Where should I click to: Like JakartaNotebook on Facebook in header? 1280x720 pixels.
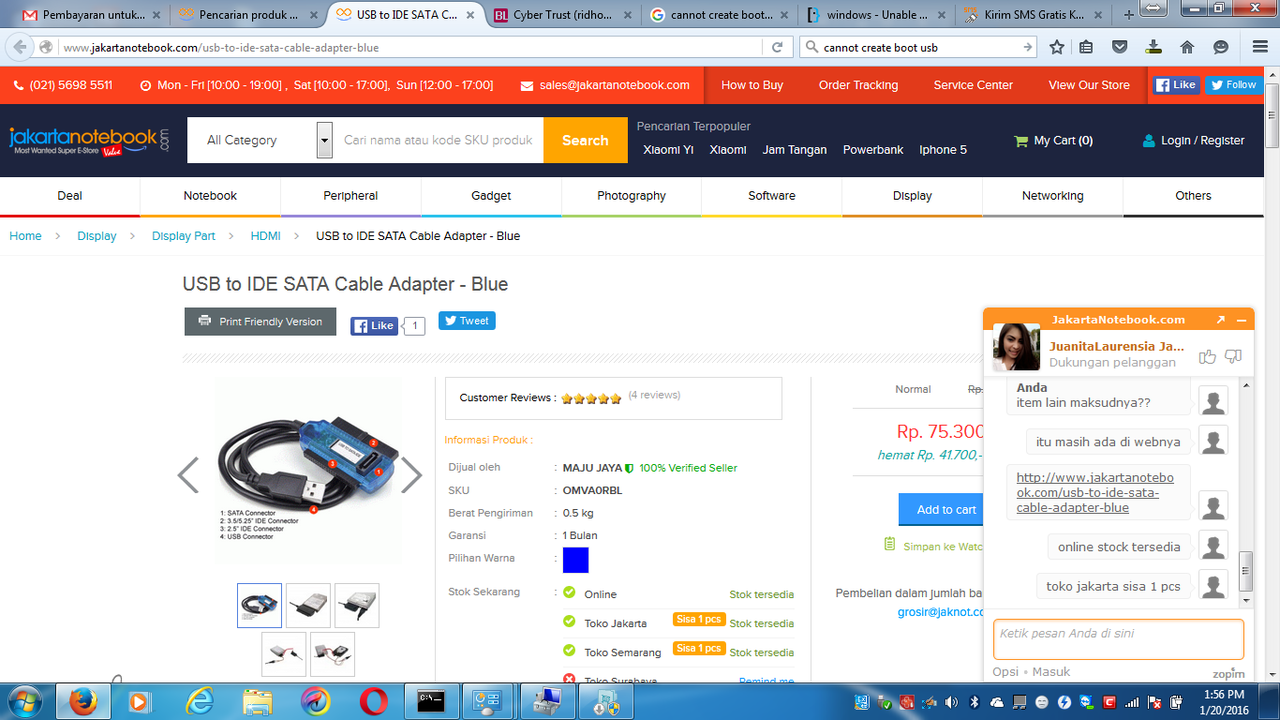point(1176,85)
